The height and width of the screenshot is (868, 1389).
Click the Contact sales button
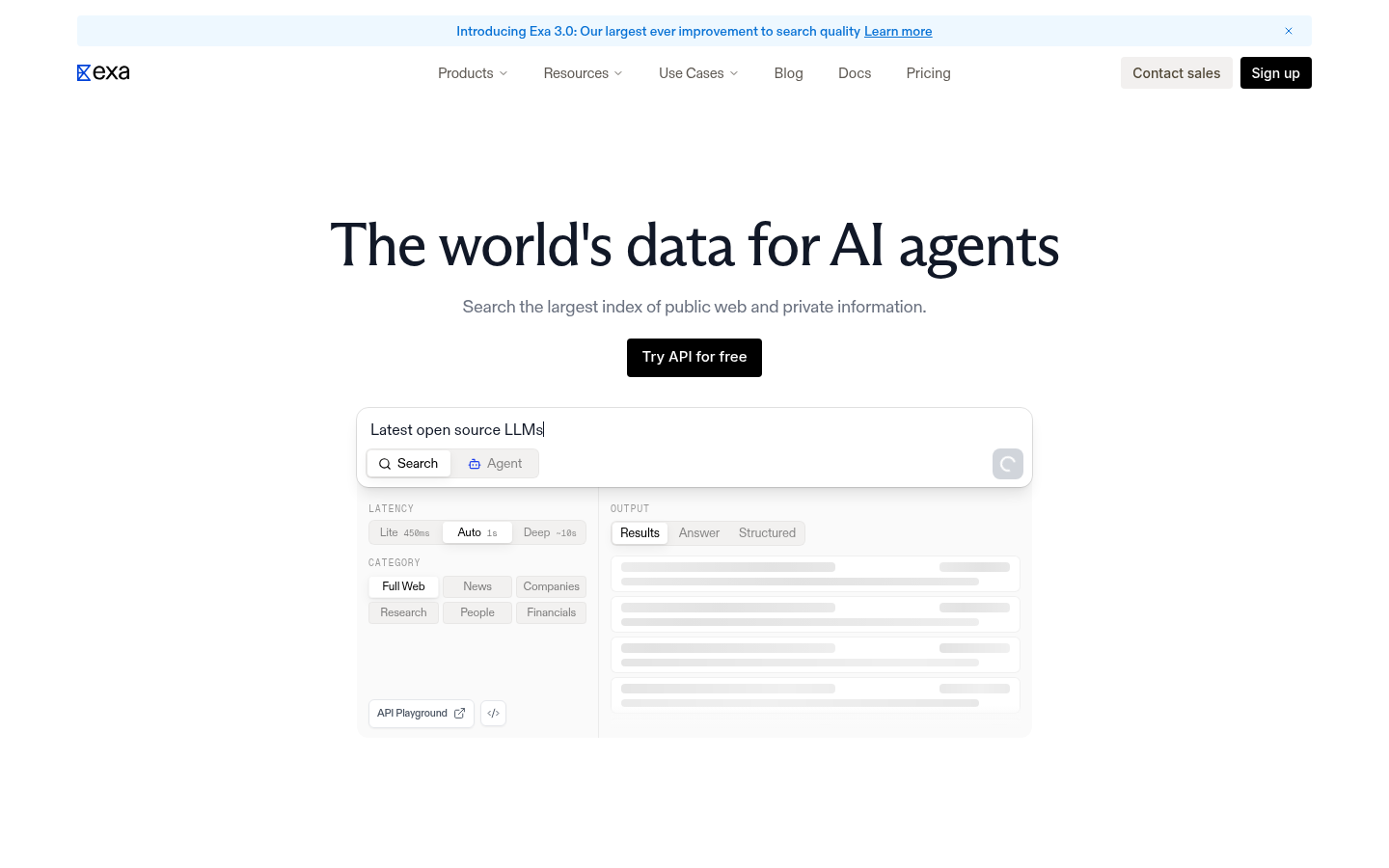[1177, 73]
